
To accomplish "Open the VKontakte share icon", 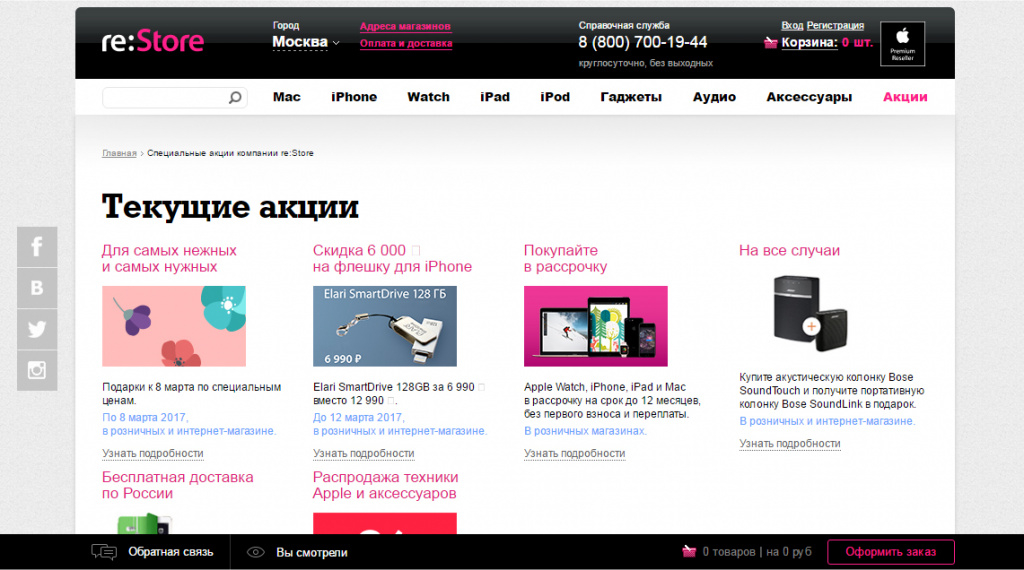I will pos(37,288).
